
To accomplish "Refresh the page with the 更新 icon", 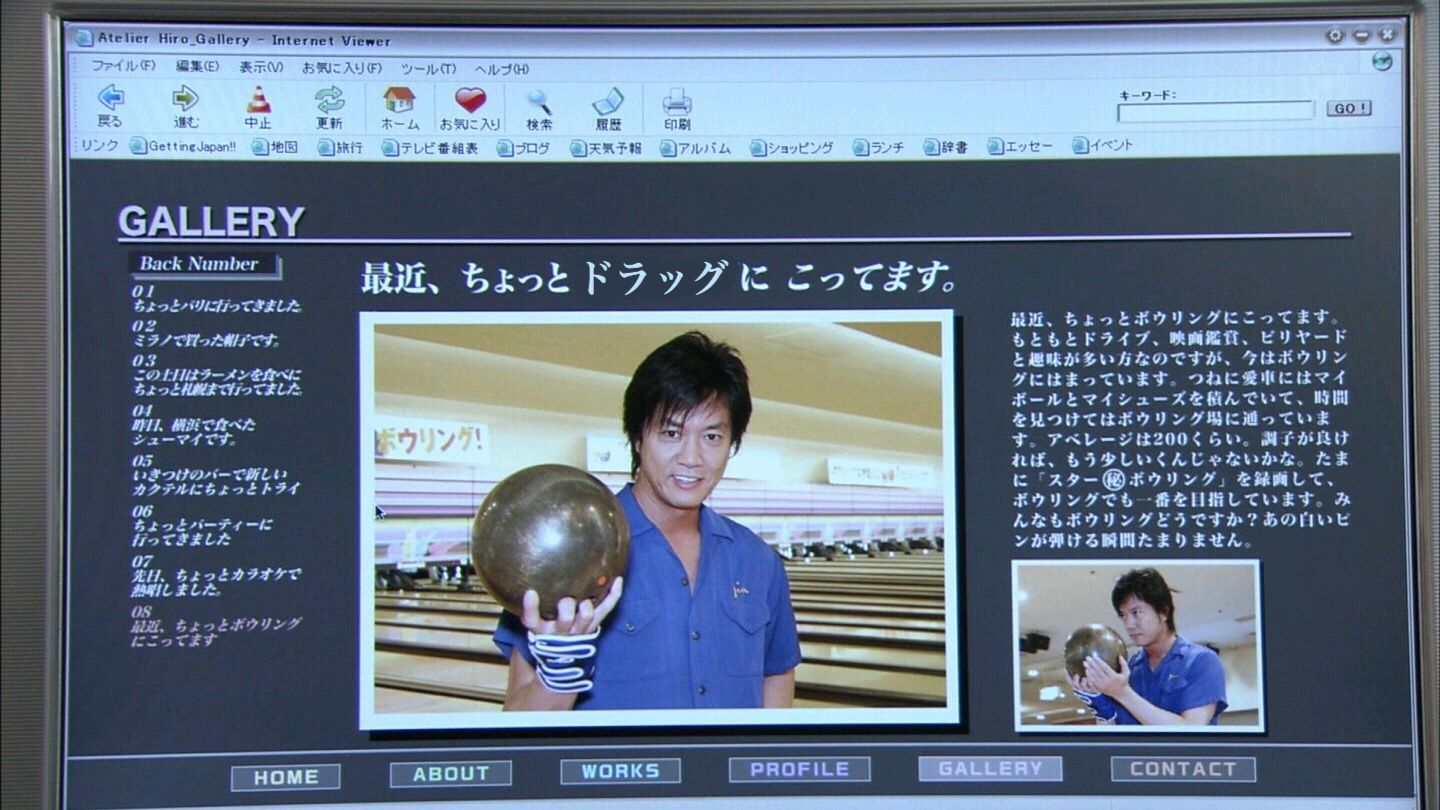I will (329, 99).
